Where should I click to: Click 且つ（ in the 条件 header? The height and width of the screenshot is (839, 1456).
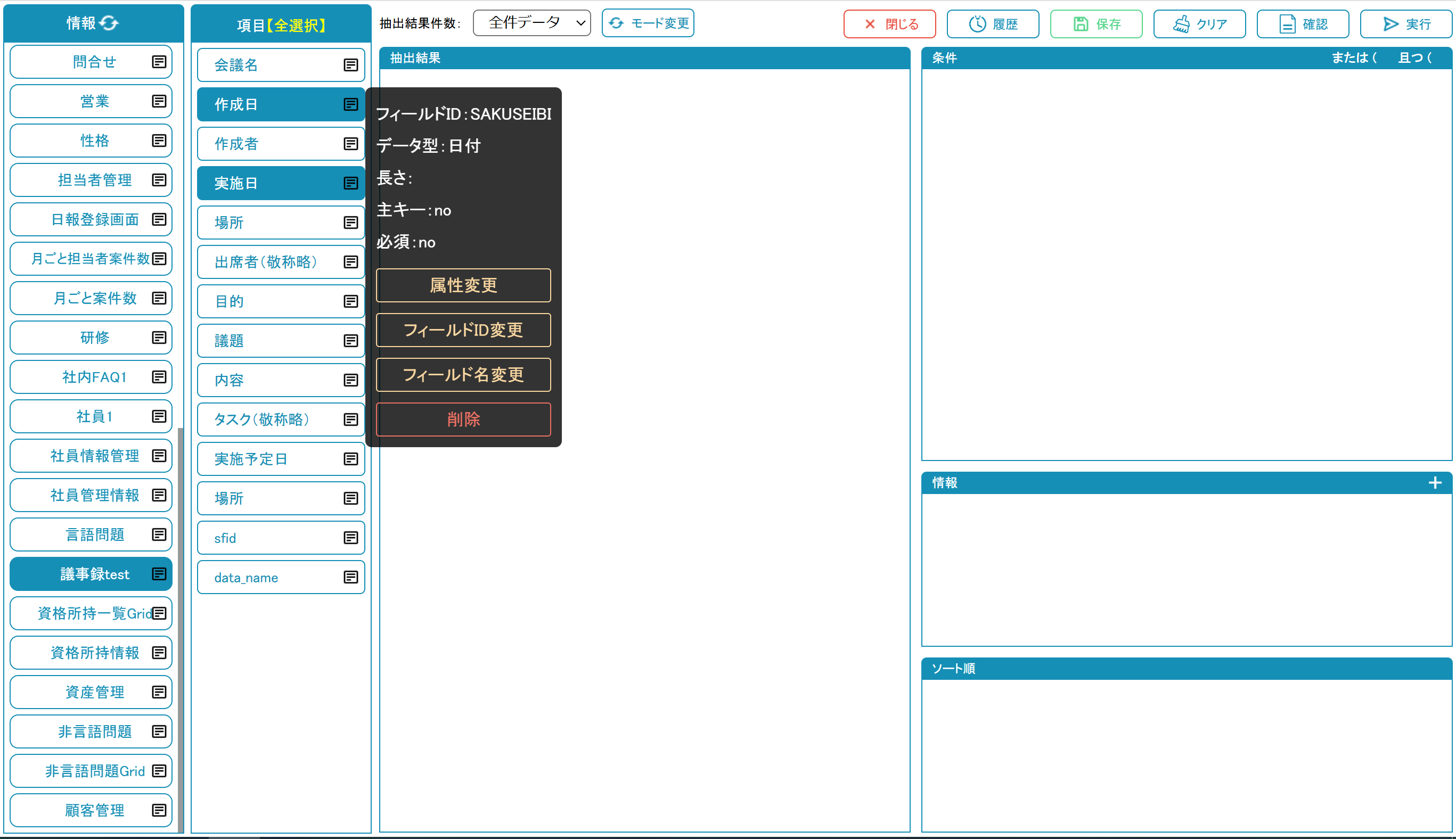pyautogui.click(x=1415, y=57)
